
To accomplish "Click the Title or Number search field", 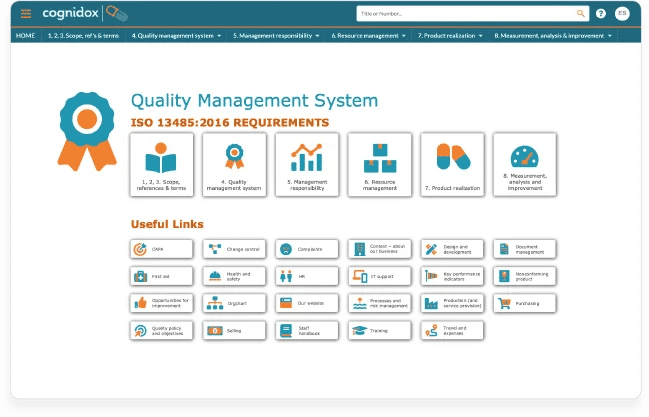I will [465, 13].
